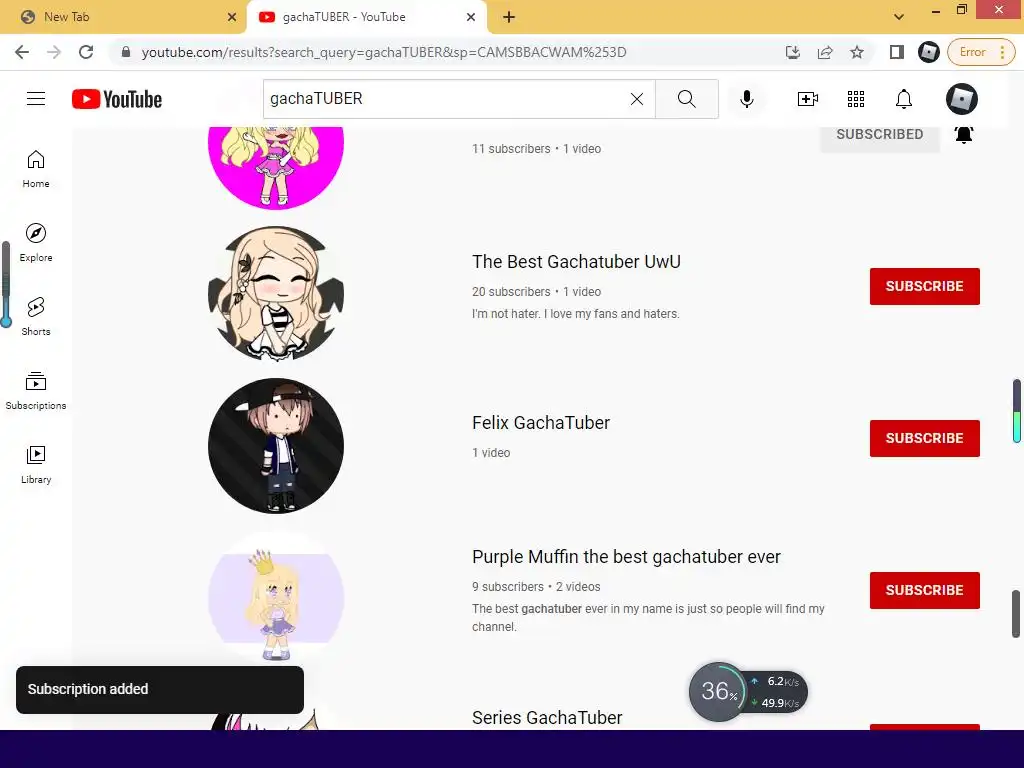Go forward with the browser forward arrow

click(54, 52)
